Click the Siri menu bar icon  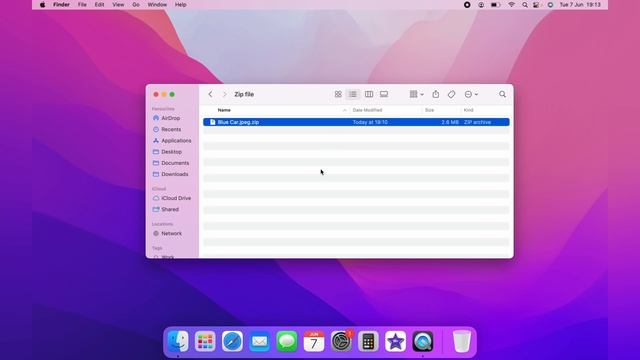[x=550, y=5]
